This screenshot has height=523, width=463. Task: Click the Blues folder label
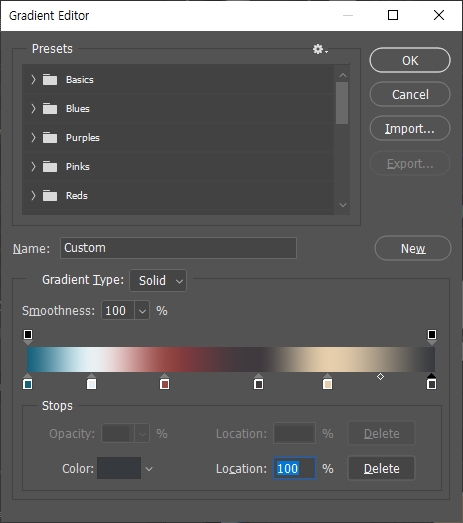click(78, 109)
